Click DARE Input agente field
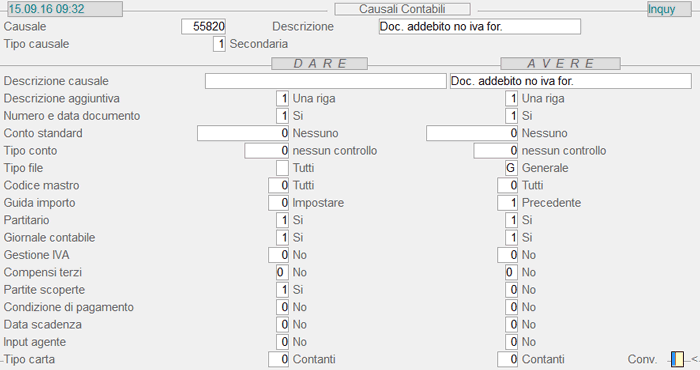 (283, 342)
